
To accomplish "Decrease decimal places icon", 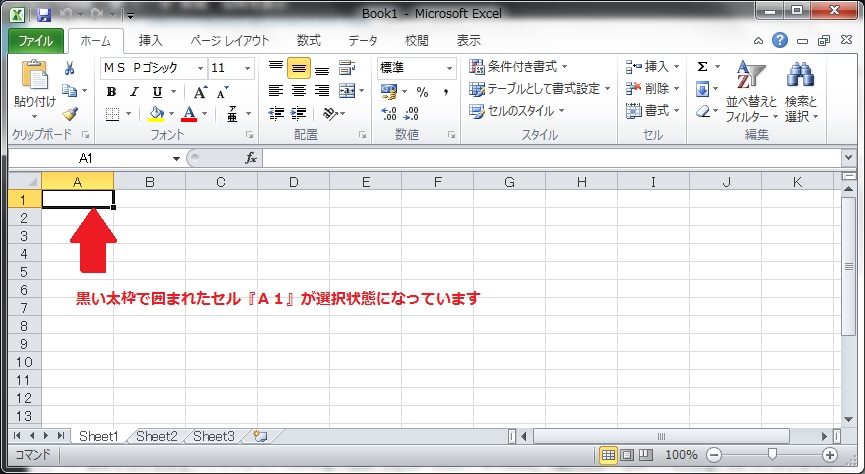I will pyautogui.click(x=412, y=114).
